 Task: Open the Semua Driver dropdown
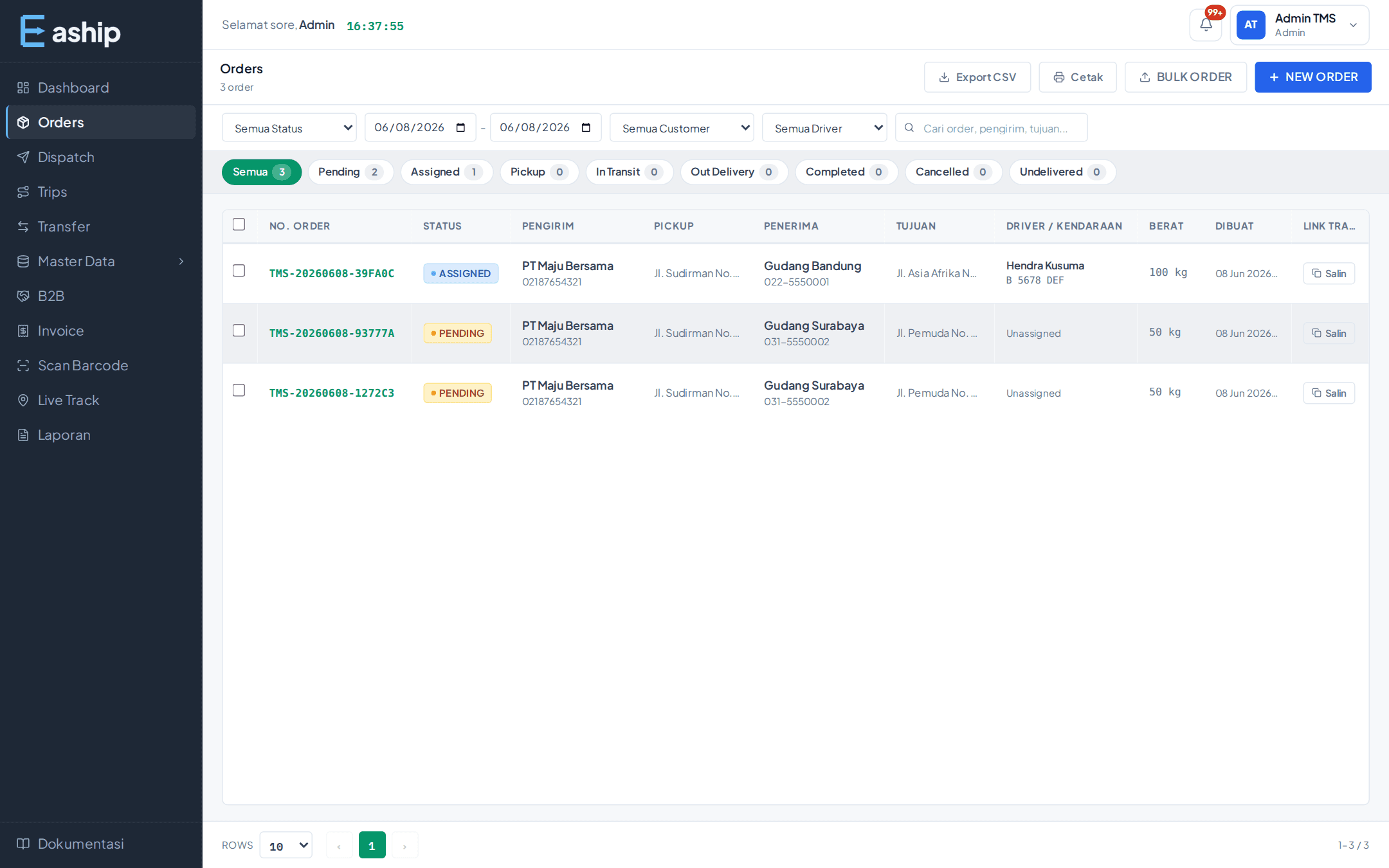pyautogui.click(x=824, y=127)
